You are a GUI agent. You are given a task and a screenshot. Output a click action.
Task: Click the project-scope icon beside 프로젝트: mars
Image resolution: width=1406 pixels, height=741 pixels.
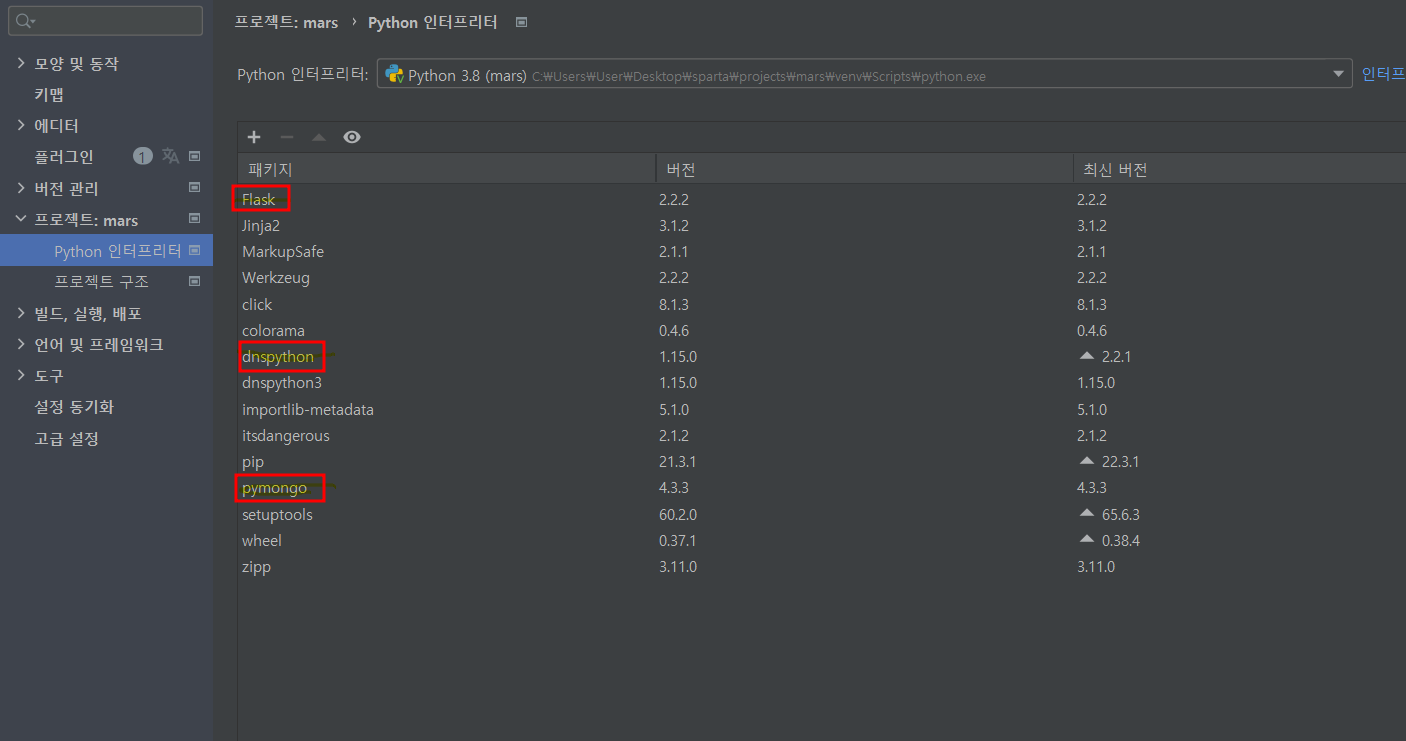(195, 219)
